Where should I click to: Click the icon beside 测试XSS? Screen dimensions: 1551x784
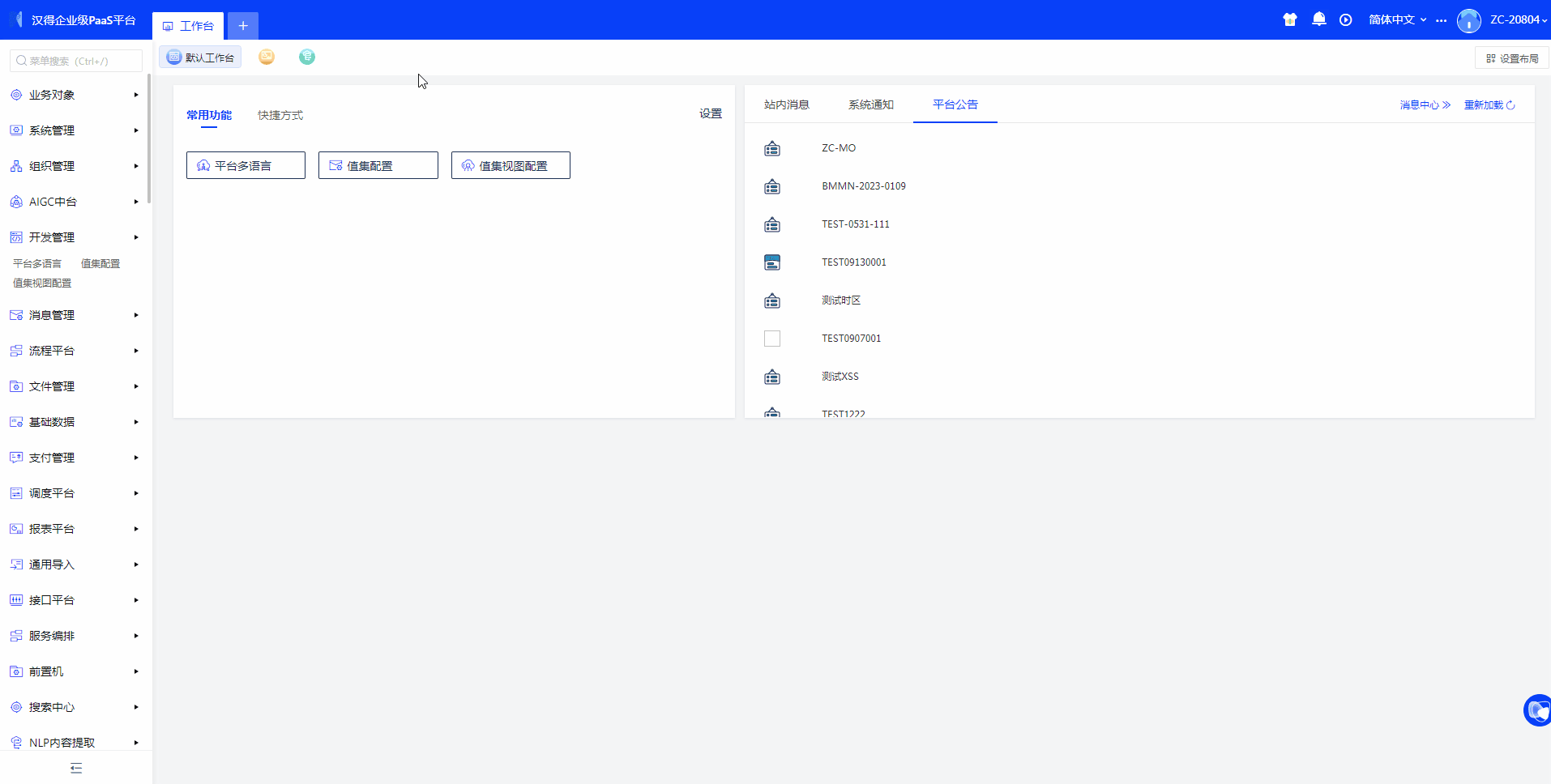tap(772, 377)
